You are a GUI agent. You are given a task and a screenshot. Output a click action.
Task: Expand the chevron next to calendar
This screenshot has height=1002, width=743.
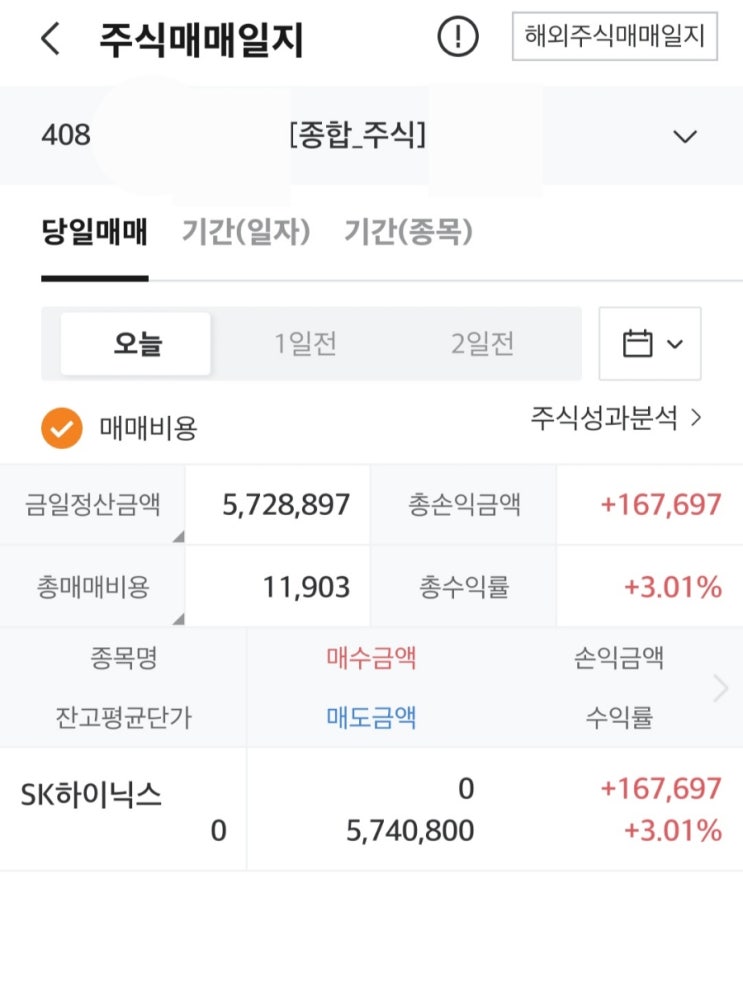[675, 344]
